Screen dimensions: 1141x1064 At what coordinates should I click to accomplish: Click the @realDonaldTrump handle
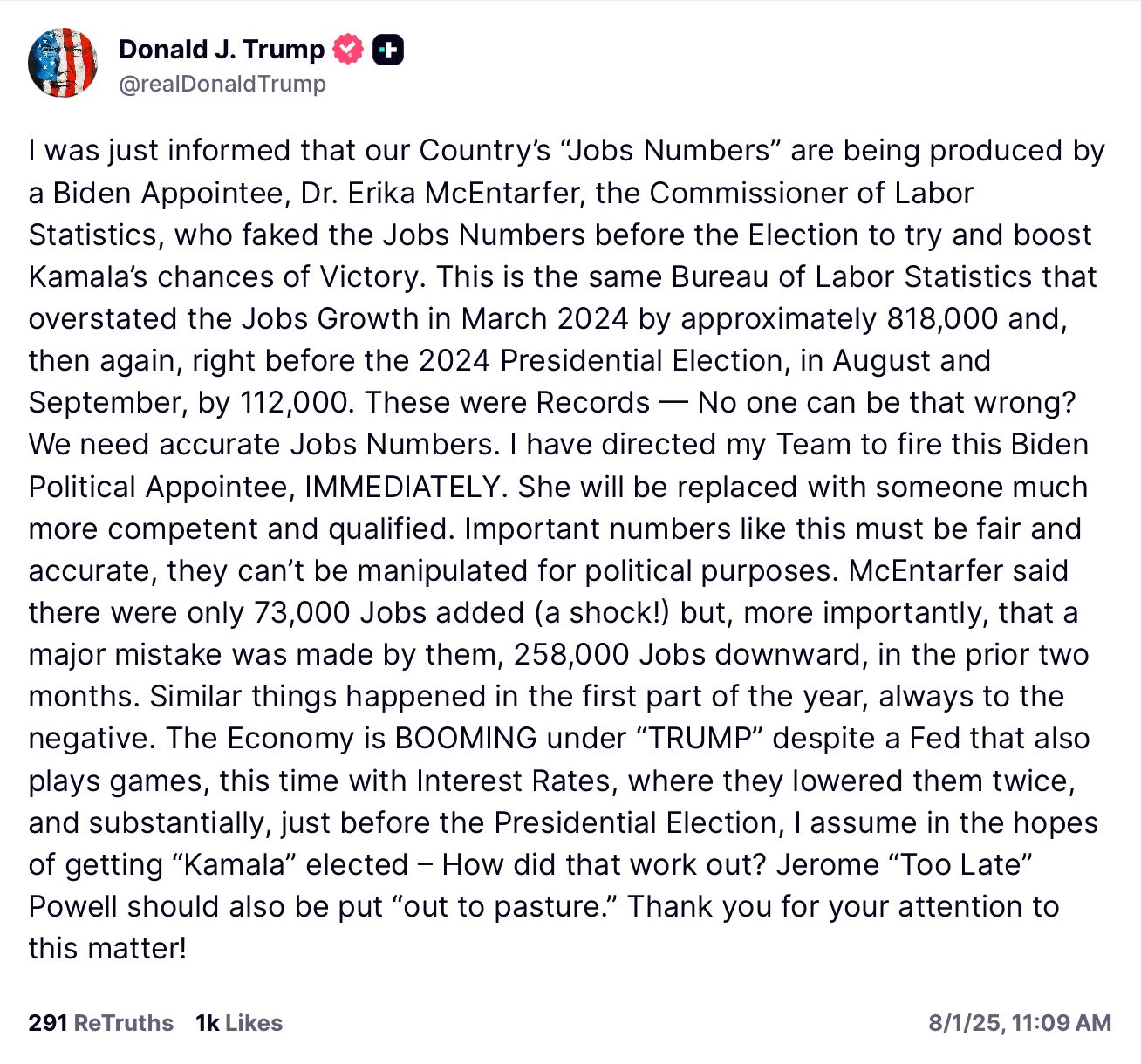coord(222,84)
